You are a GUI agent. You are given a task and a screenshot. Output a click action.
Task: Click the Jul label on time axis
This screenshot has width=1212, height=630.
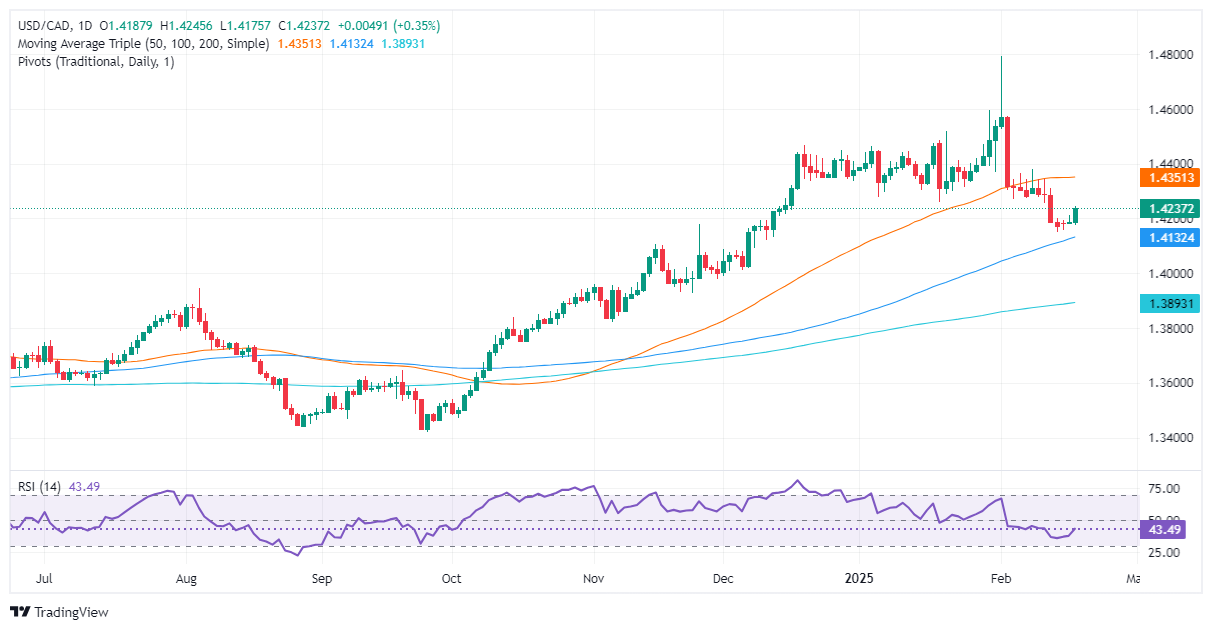click(44, 578)
